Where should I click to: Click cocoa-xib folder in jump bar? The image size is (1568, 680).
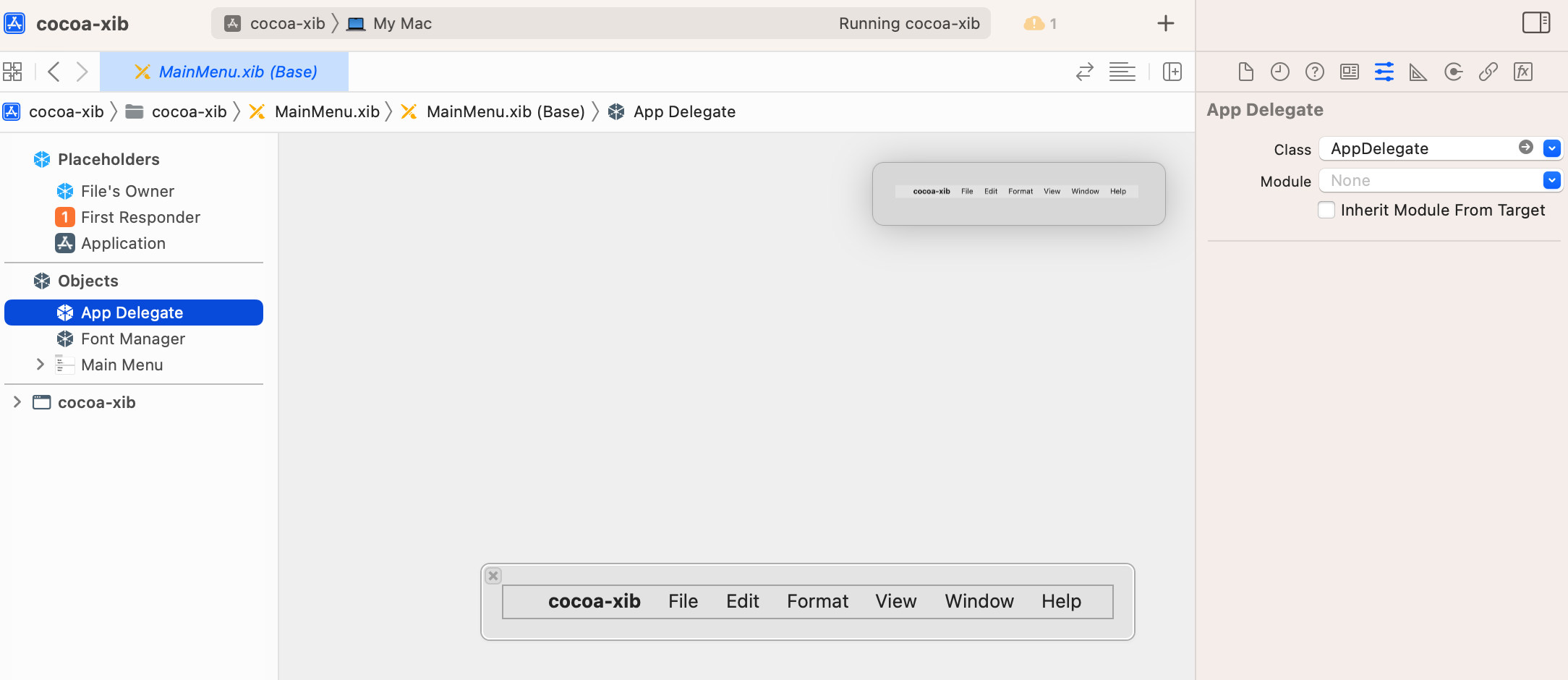pyautogui.click(x=176, y=111)
